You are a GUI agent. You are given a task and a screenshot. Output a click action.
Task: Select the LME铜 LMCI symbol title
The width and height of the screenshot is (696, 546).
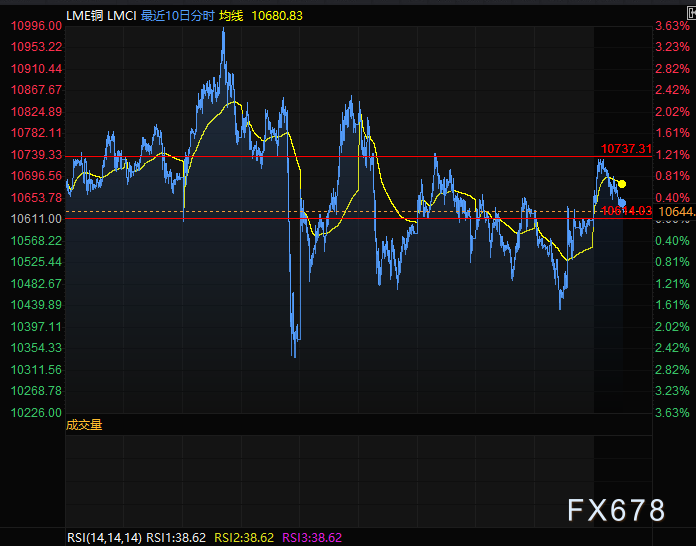(x=100, y=15)
